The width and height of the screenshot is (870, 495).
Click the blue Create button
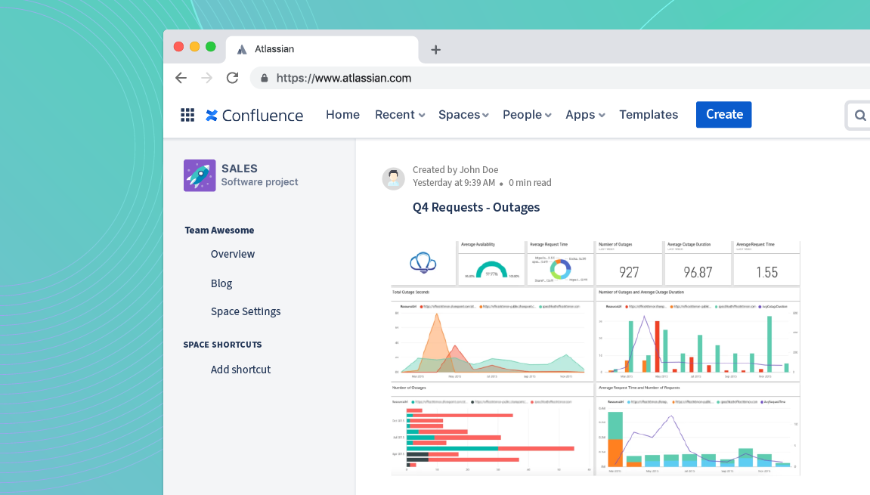[x=724, y=114]
